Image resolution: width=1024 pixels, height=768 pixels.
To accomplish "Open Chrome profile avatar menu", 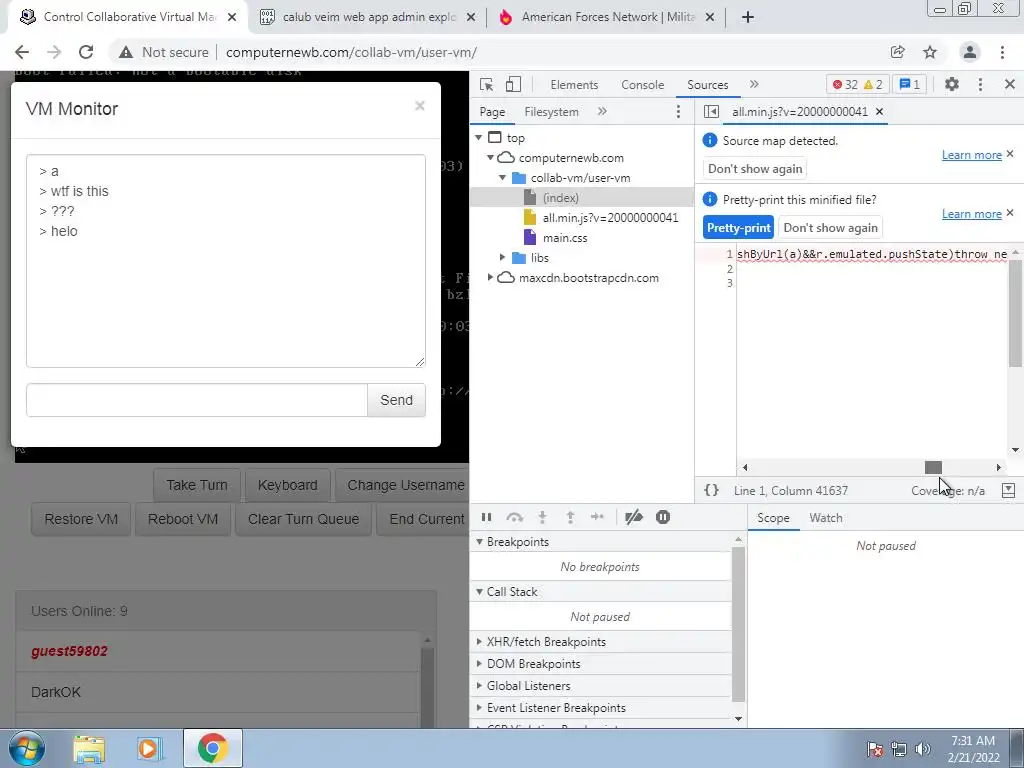I will pos(970,52).
